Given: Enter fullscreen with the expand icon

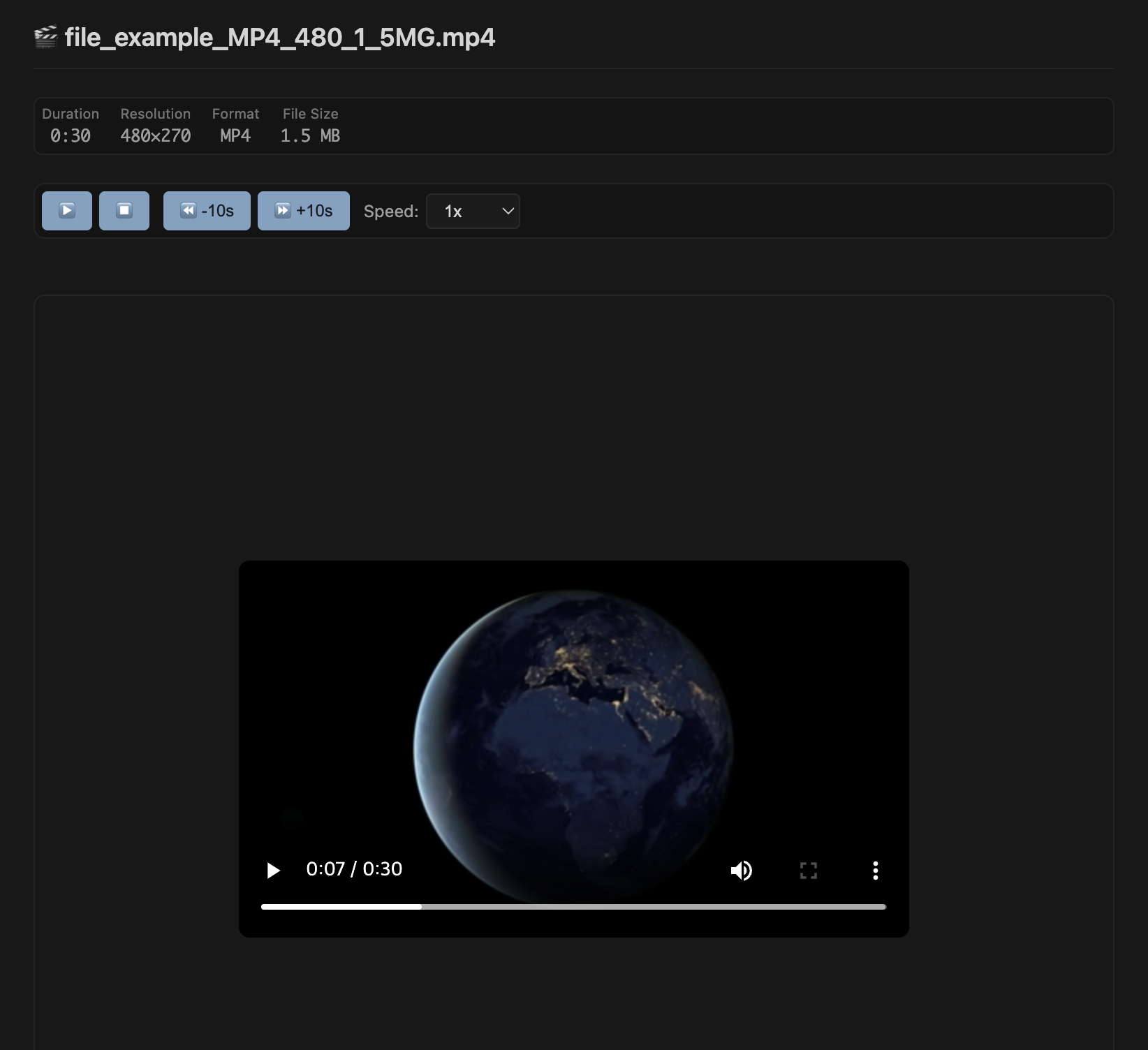Looking at the screenshot, I should coord(808,870).
